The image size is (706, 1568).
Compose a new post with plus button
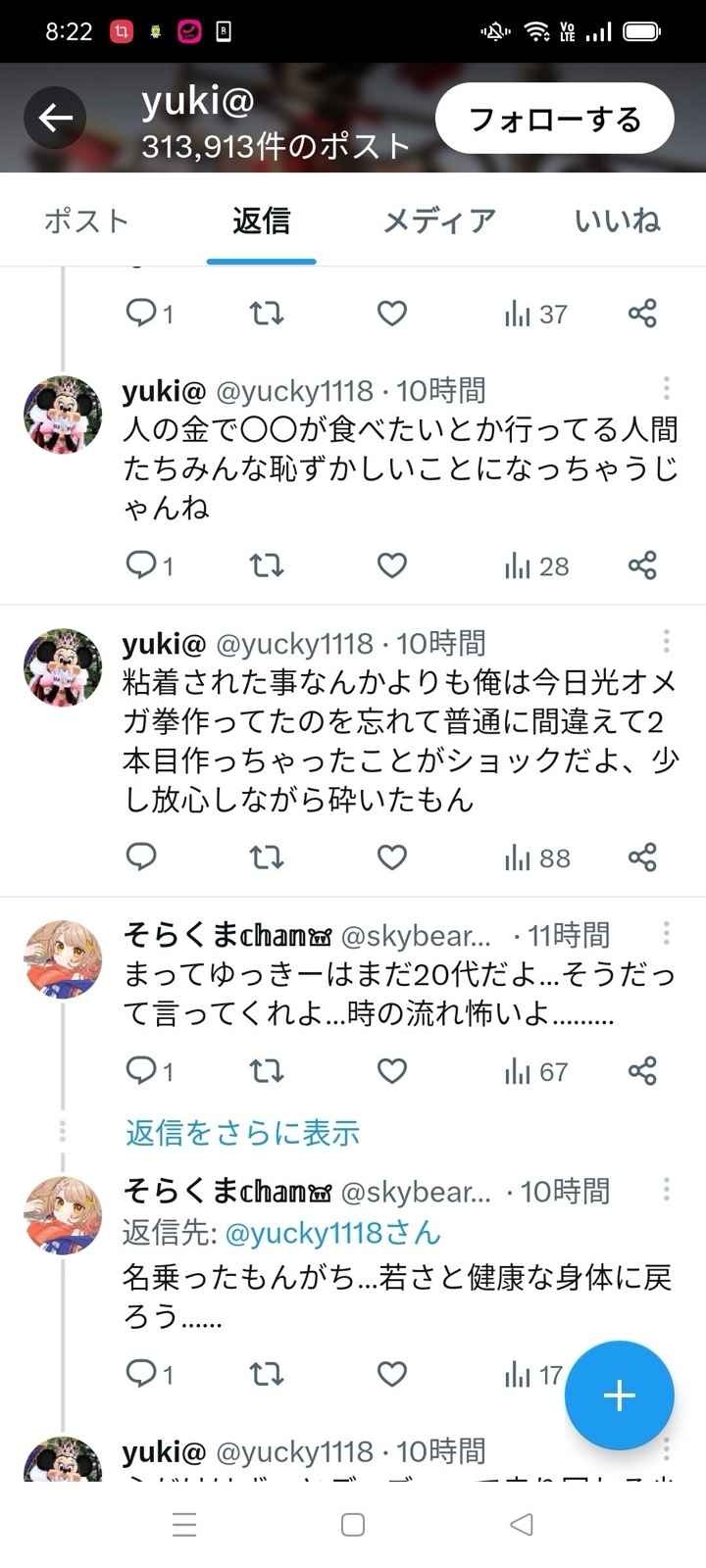tap(619, 1396)
